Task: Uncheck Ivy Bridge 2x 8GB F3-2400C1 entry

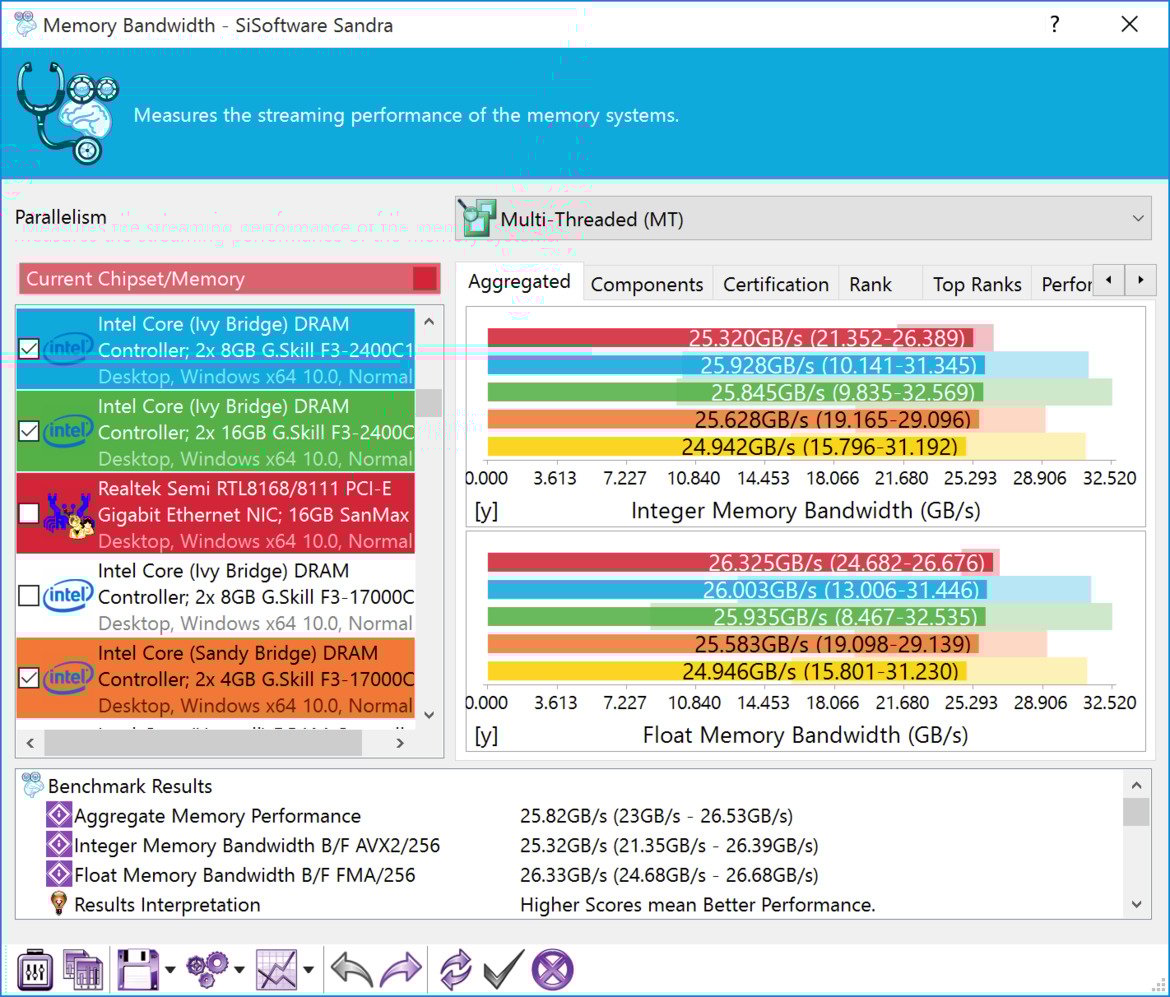Action: 28,349
